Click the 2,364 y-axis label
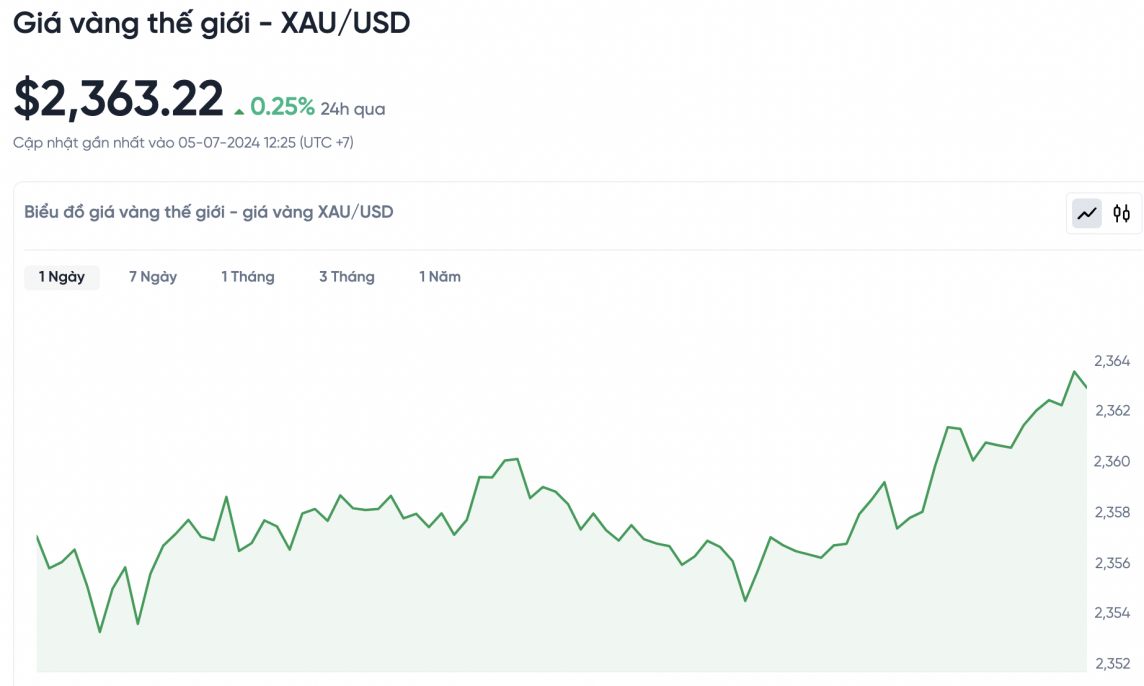1144x686 pixels. [x=1112, y=361]
